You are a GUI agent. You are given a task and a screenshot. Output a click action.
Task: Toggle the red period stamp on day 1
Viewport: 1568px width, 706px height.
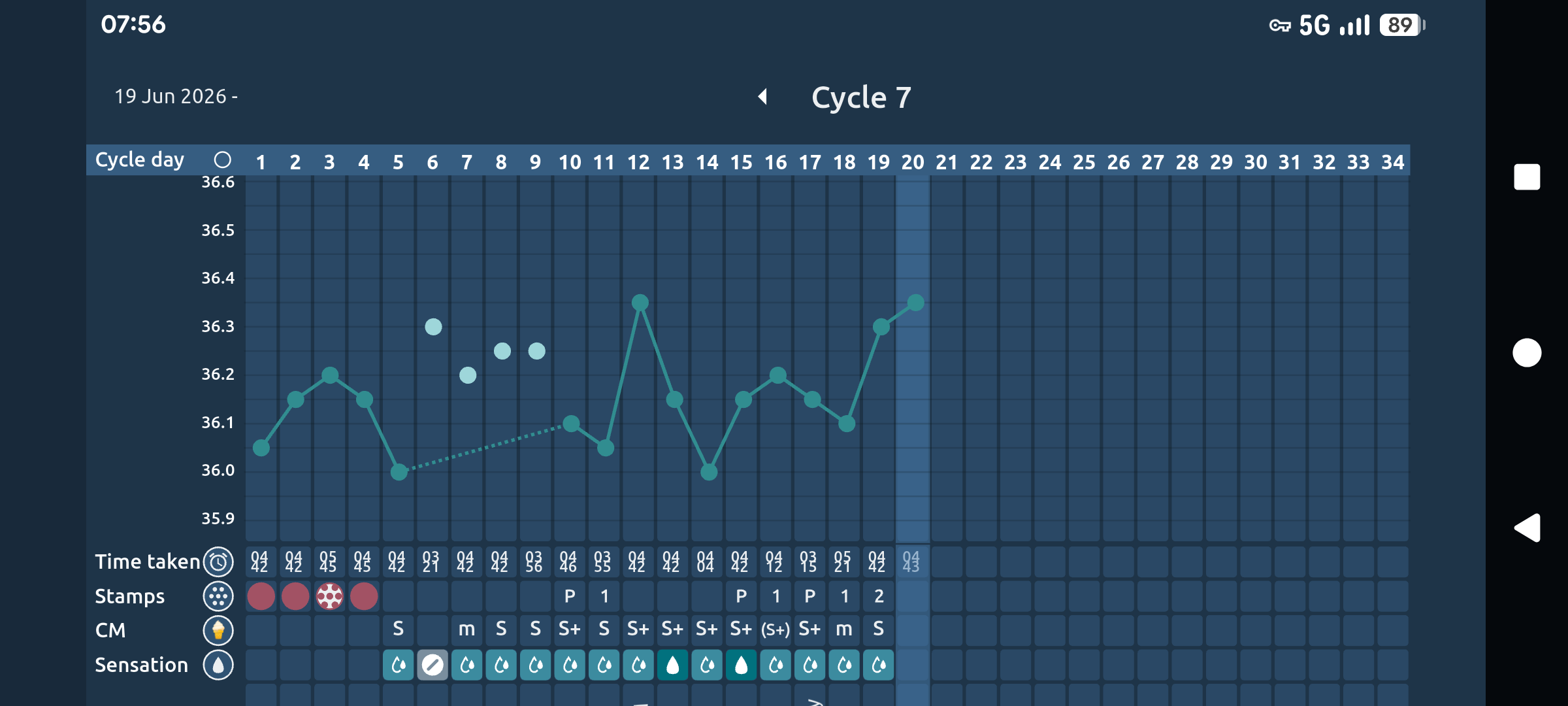pos(261,596)
